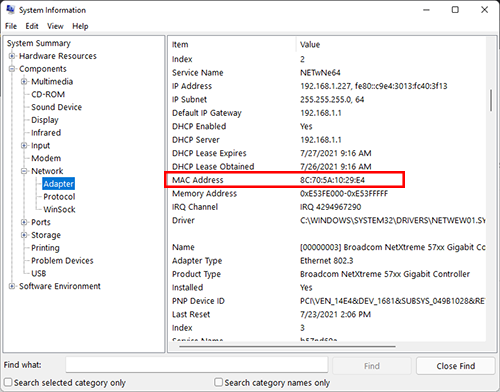Select the DHCP Lease Expires row
This screenshot has height=392, width=500.
coord(327,153)
